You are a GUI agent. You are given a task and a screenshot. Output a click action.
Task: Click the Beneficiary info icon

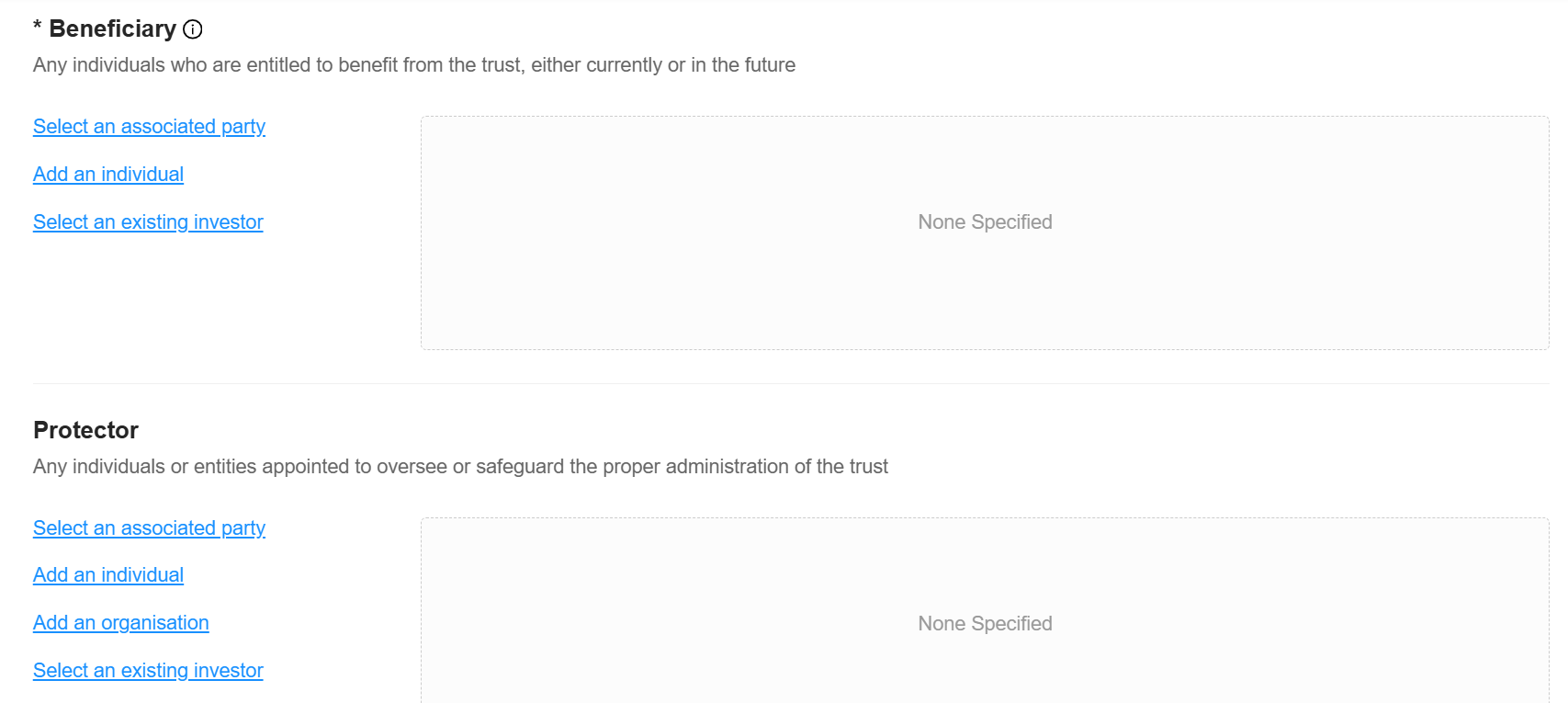[193, 29]
